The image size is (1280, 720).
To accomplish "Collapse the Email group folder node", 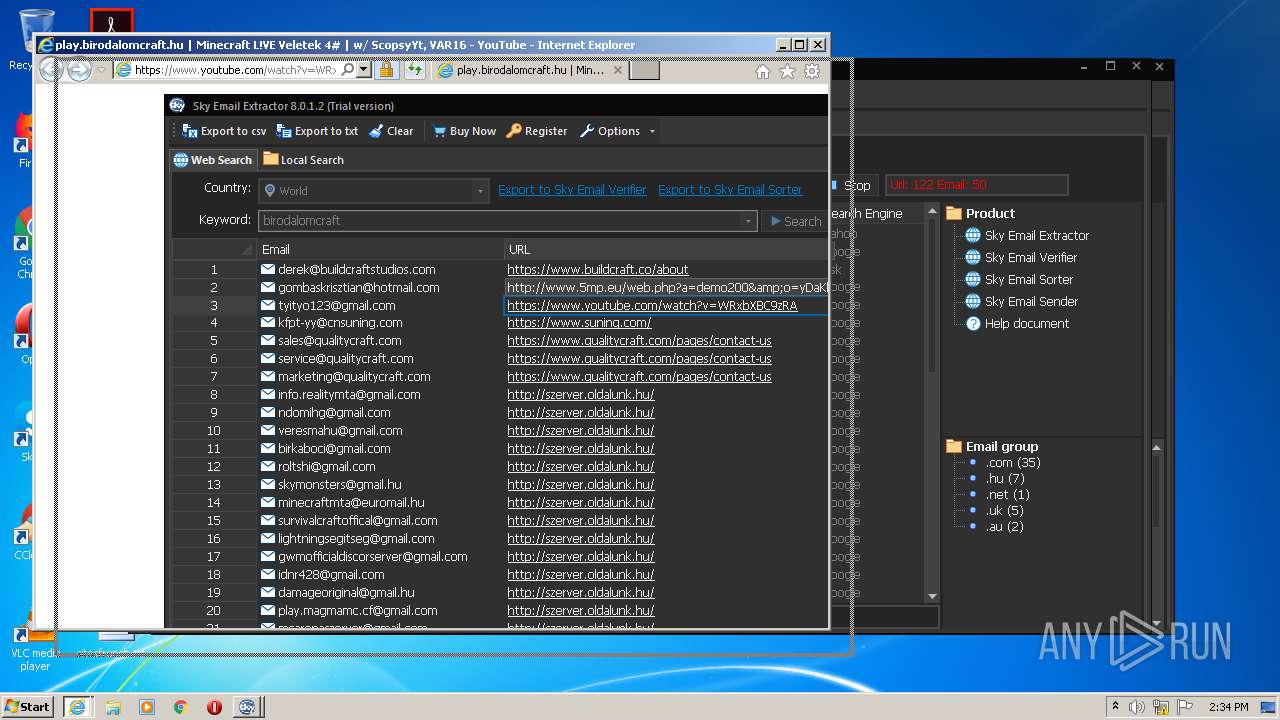I will tap(954, 446).
